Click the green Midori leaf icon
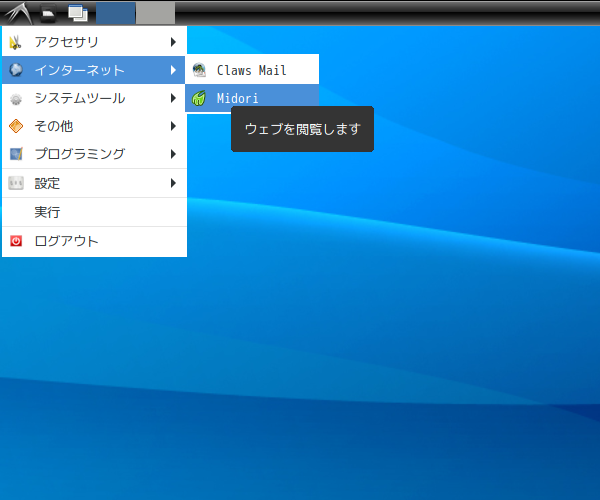 199,98
